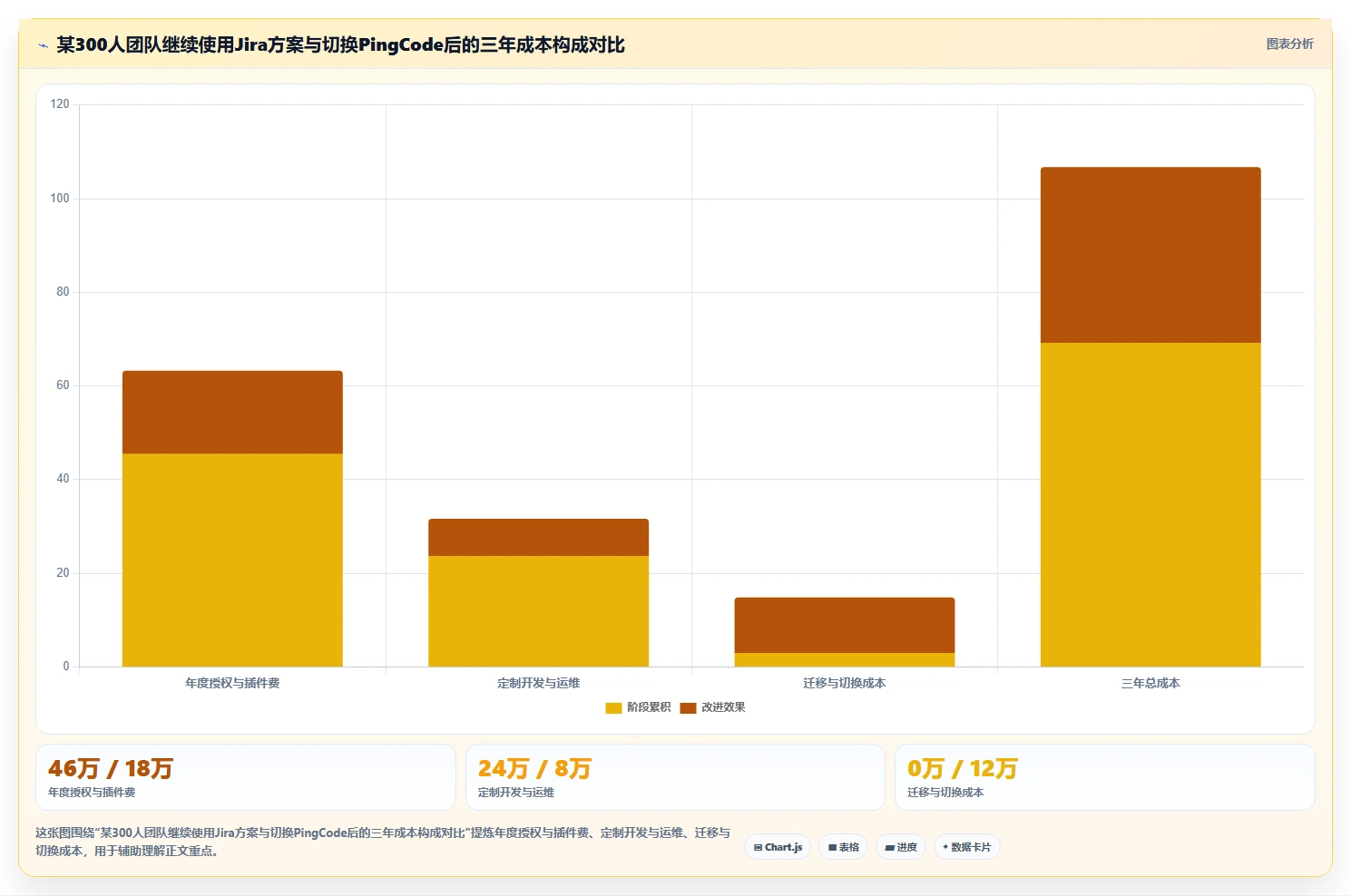Click the 年度授权与插件费 x-axis label

(232, 683)
